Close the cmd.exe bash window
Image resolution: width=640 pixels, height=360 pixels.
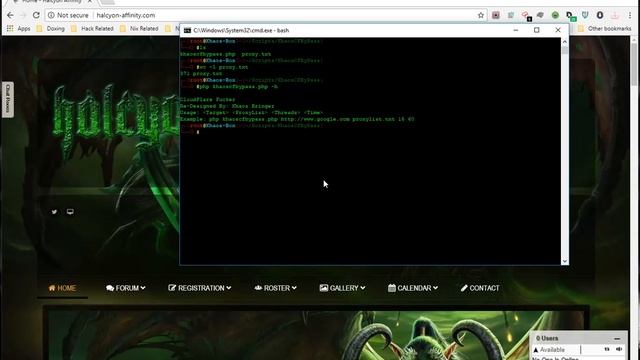point(558,30)
